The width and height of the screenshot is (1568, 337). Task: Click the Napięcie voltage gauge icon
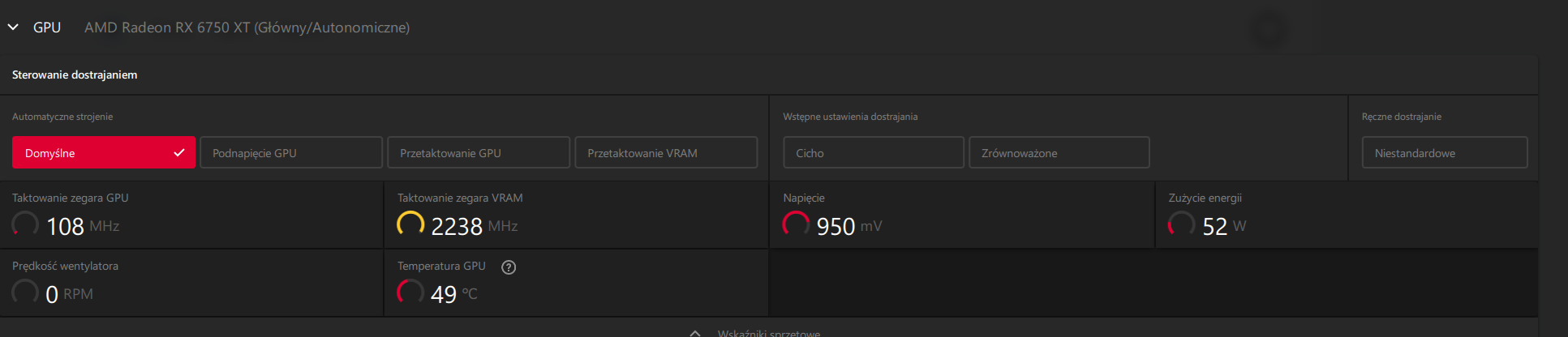(796, 224)
